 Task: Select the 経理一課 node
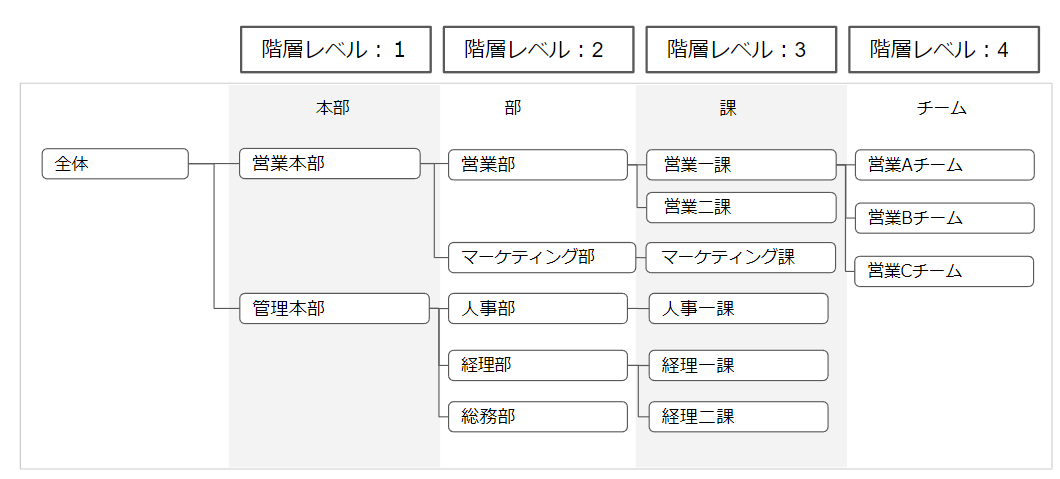[738, 365]
